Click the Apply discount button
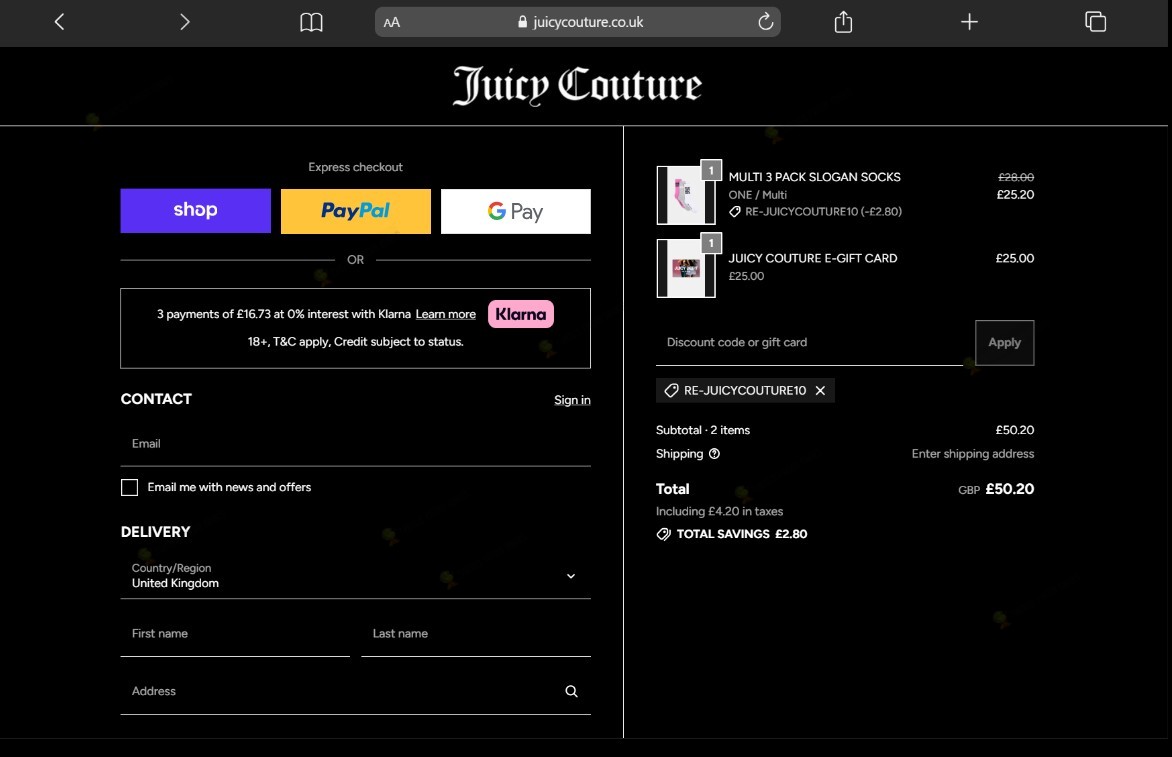Image resolution: width=1172 pixels, height=757 pixels. pos(1005,342)
